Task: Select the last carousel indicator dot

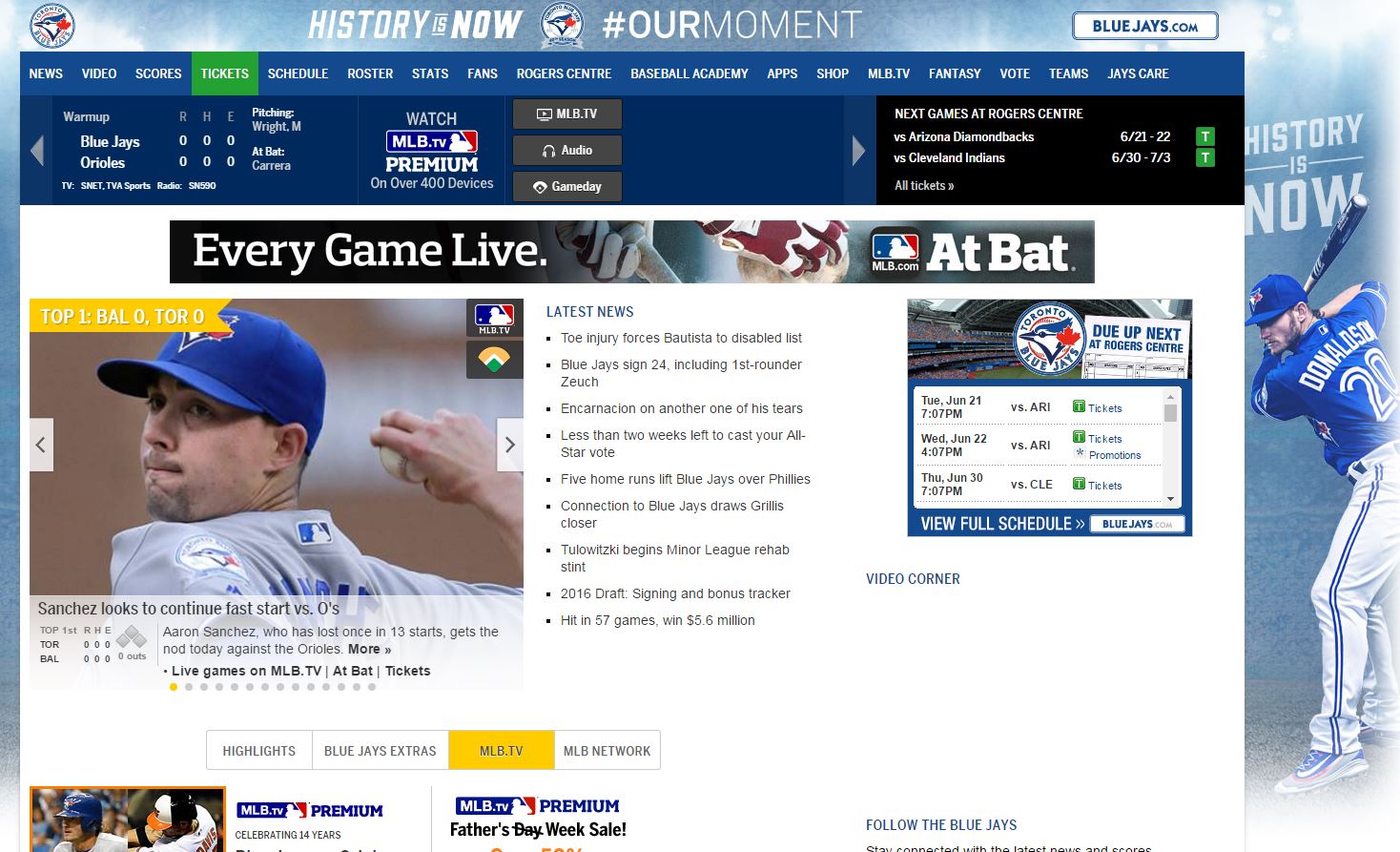Action: pos(372,687)
